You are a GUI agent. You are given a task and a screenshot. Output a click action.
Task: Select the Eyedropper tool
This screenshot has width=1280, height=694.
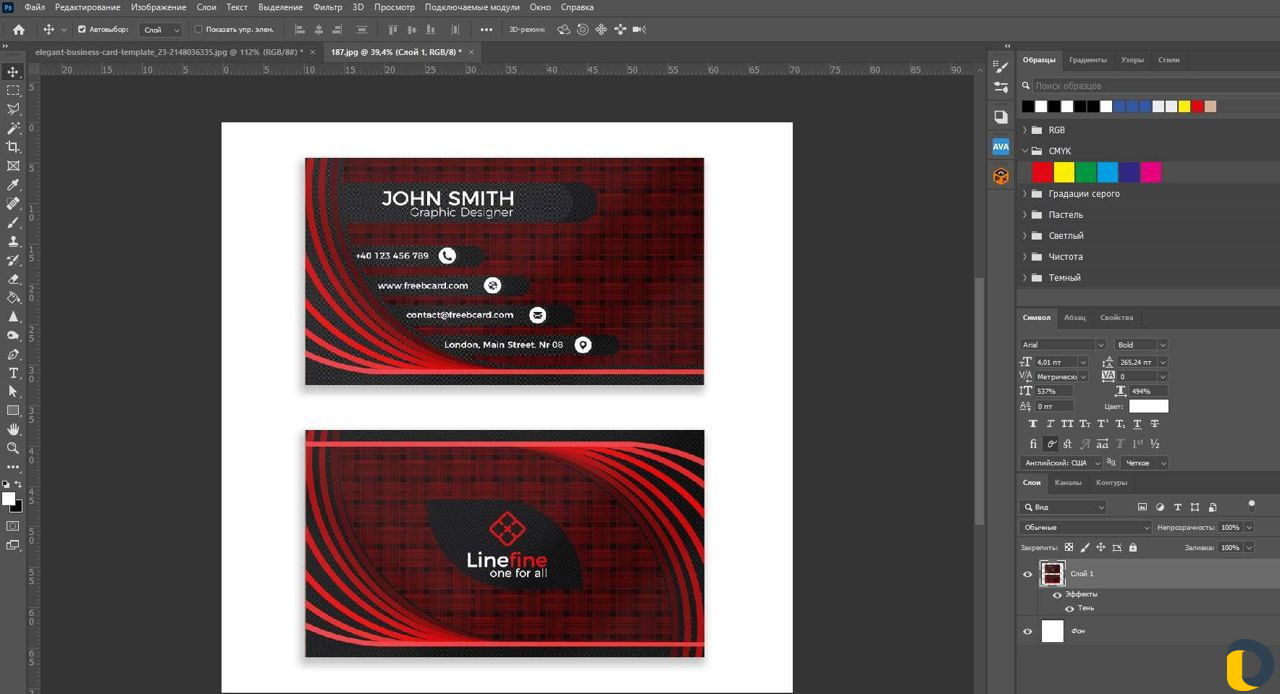tap(13, 185)
